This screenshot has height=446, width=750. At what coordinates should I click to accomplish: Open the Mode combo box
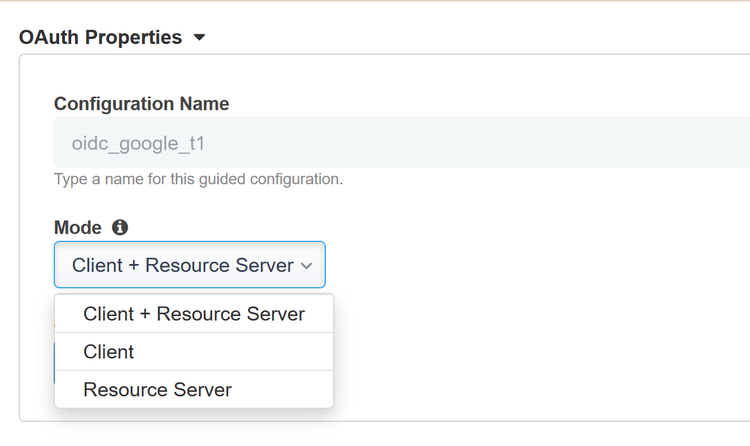pyautogui.click(x=189, y=265)
